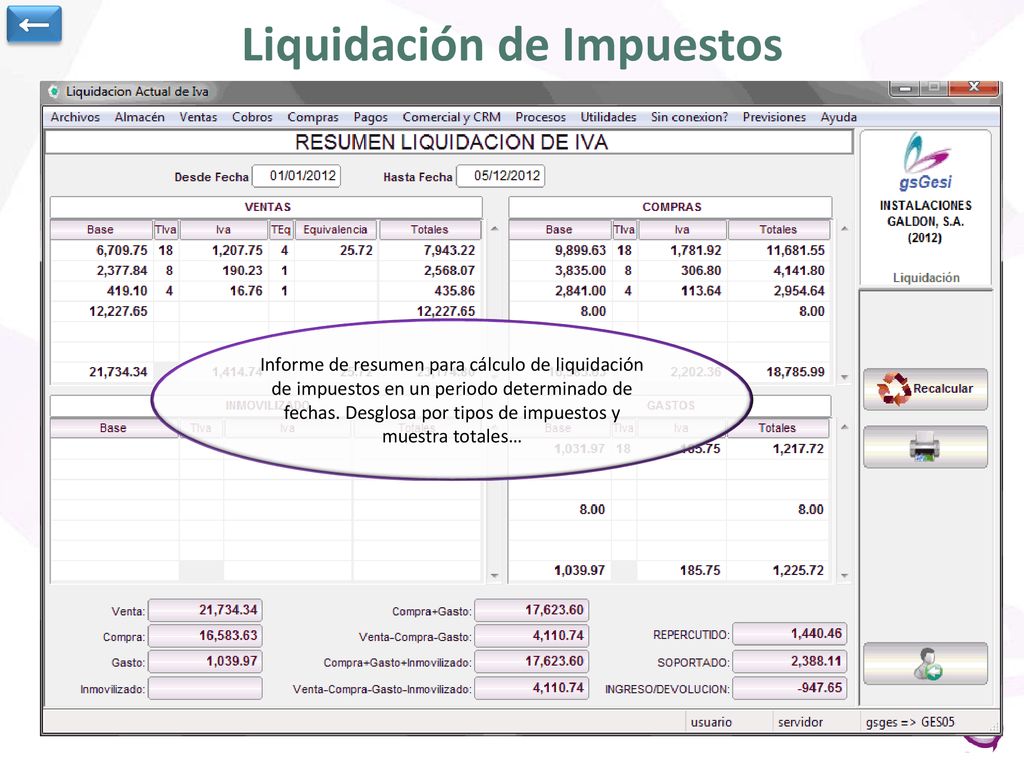The height and width of the screenshot is (768, 1024).
Task: Click the empty Inmovilizado field
Action: [x=205, y=688]
